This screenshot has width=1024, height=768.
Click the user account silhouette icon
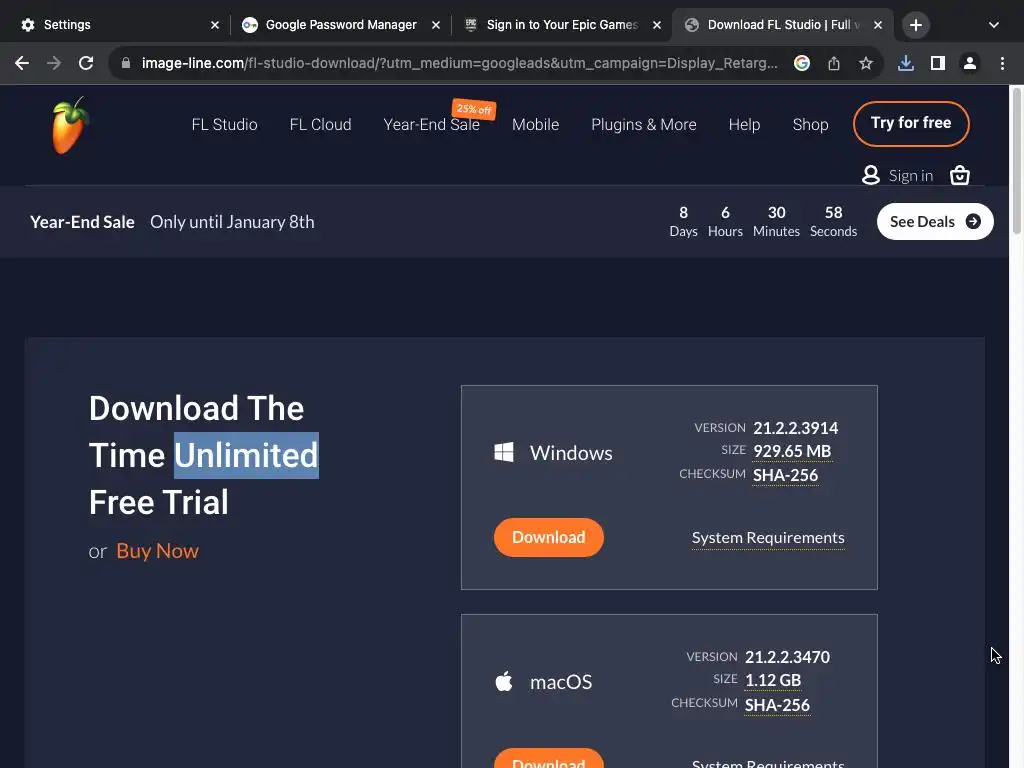(871, 175)
